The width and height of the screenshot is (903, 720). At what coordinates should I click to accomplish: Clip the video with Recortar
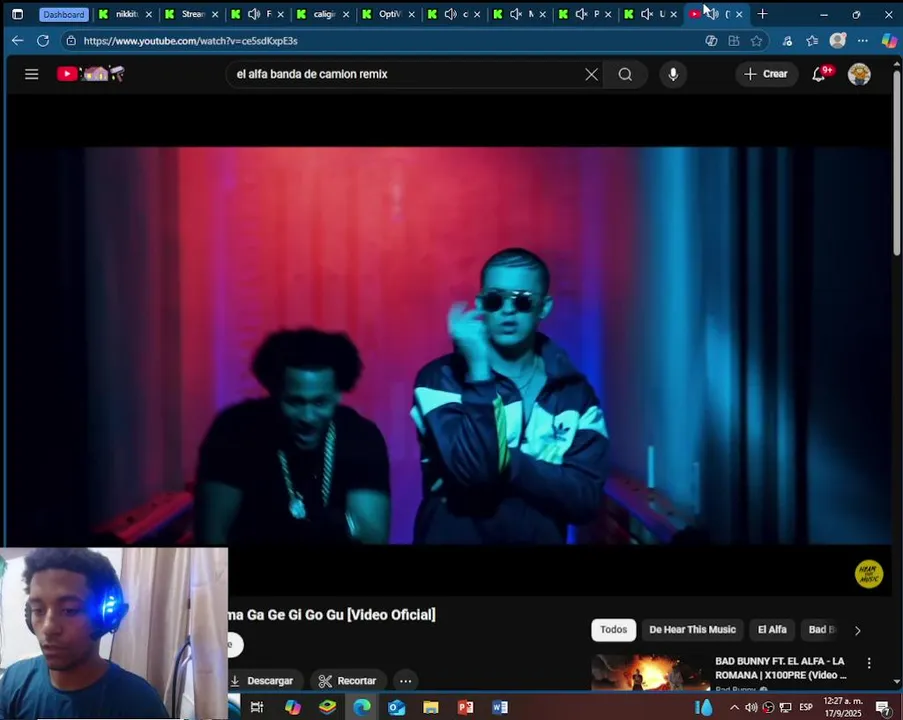click(x=348, y=680)
